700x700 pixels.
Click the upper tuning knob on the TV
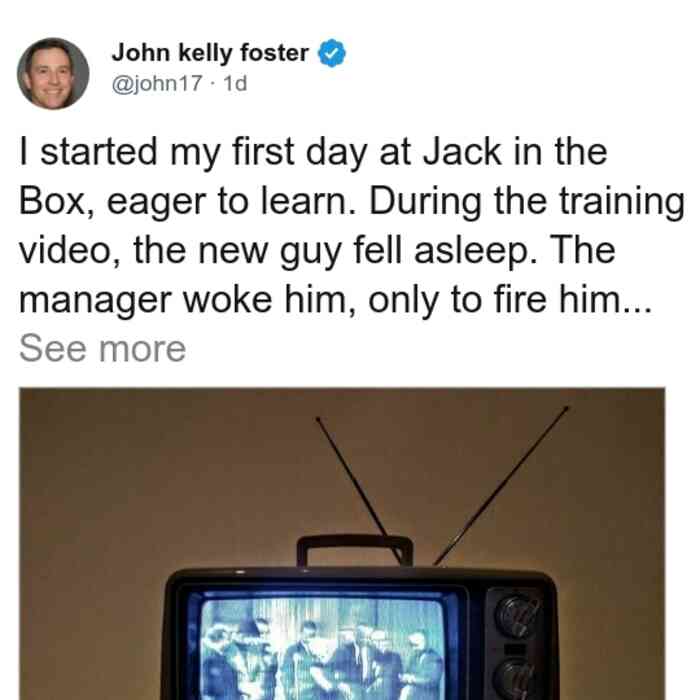[x=517, y=617]
